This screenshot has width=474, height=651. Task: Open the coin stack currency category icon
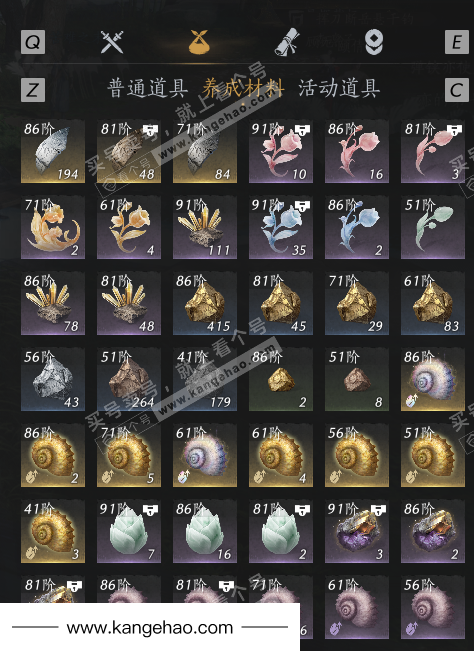click(x=374, y=42)
